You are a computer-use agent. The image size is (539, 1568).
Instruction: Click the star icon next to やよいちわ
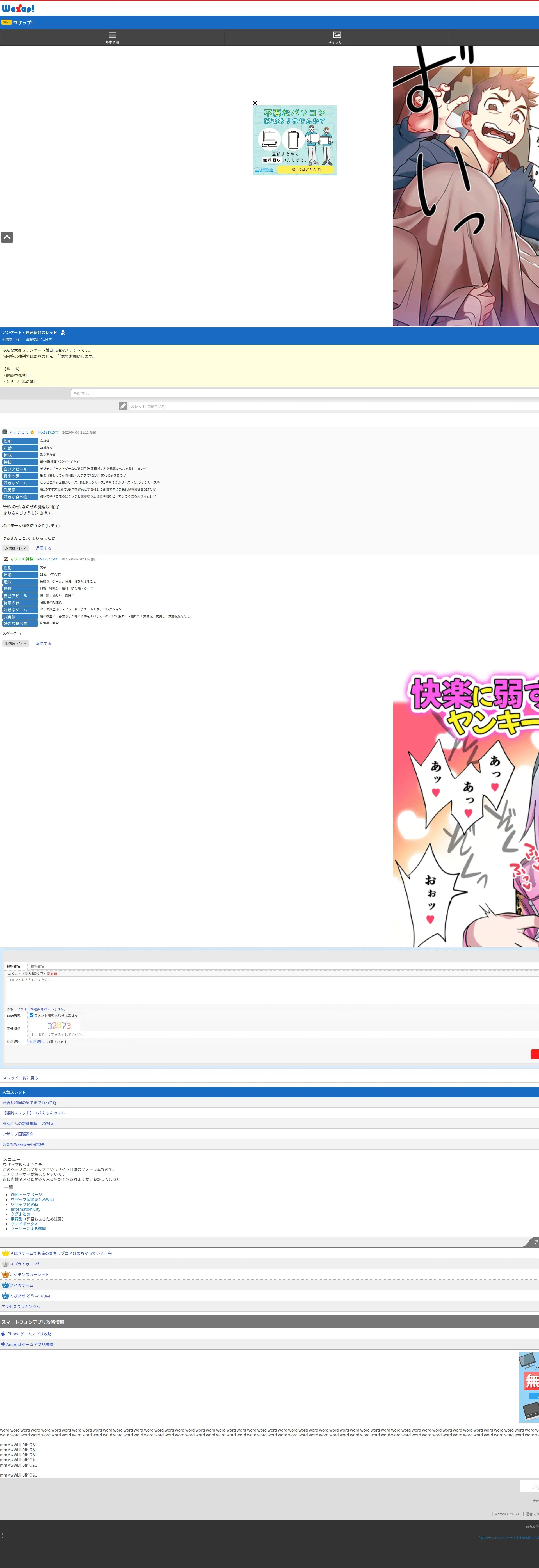point(32,432)
